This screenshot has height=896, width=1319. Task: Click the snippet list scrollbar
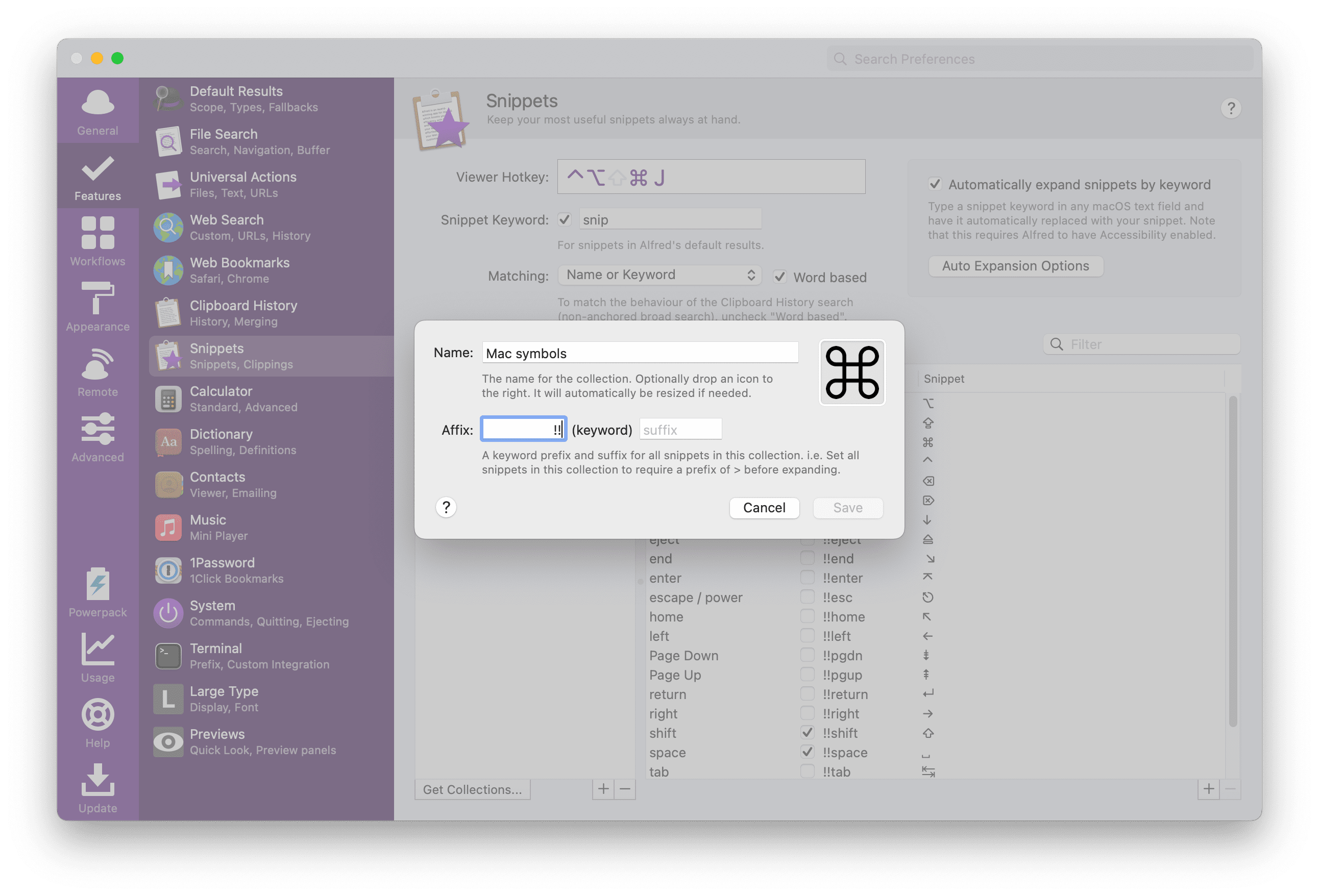click(x=1233, y=561)
